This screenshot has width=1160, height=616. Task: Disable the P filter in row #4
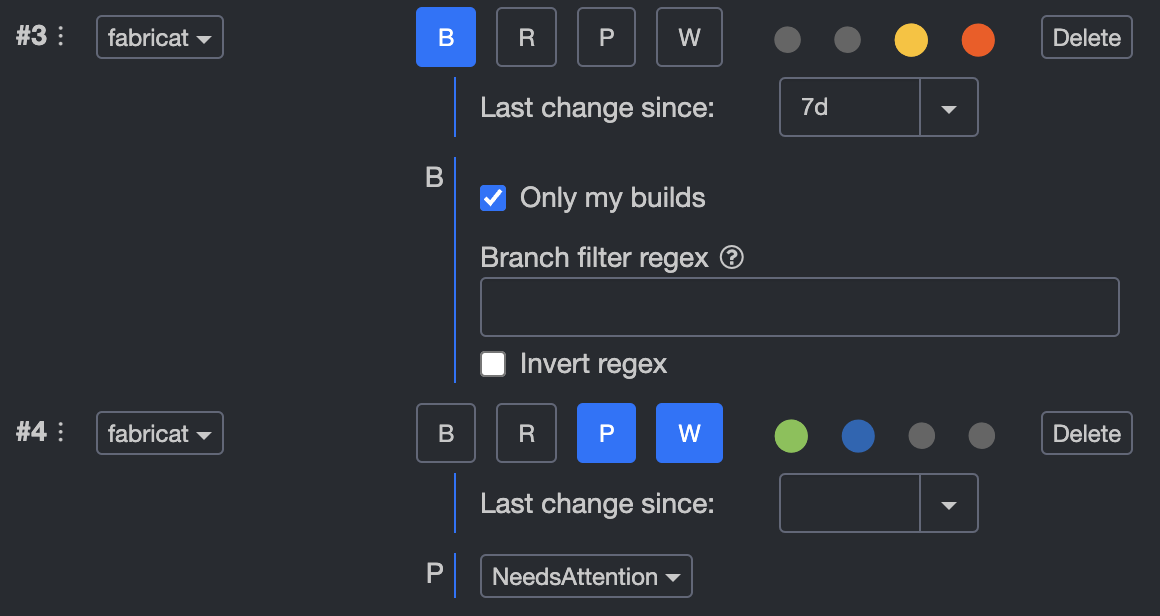coord(606,434)
